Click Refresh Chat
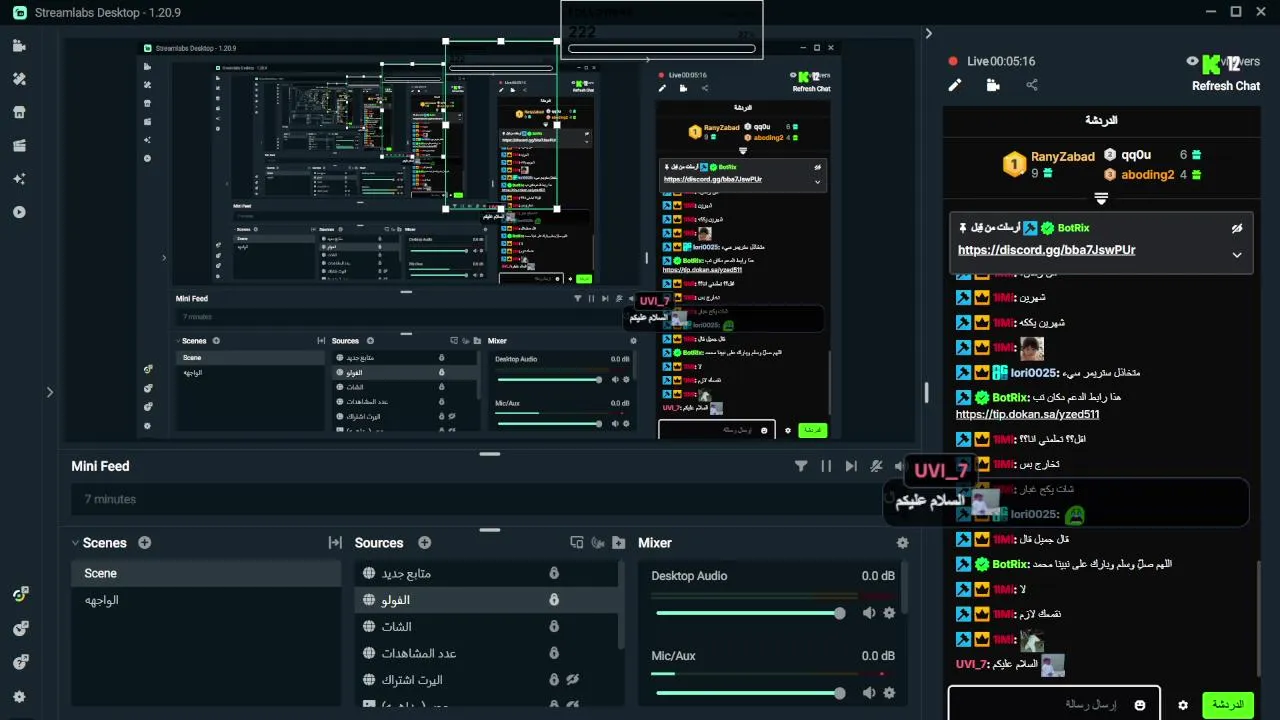This screenshot has height=720, width=1280. coord(1226,86)
